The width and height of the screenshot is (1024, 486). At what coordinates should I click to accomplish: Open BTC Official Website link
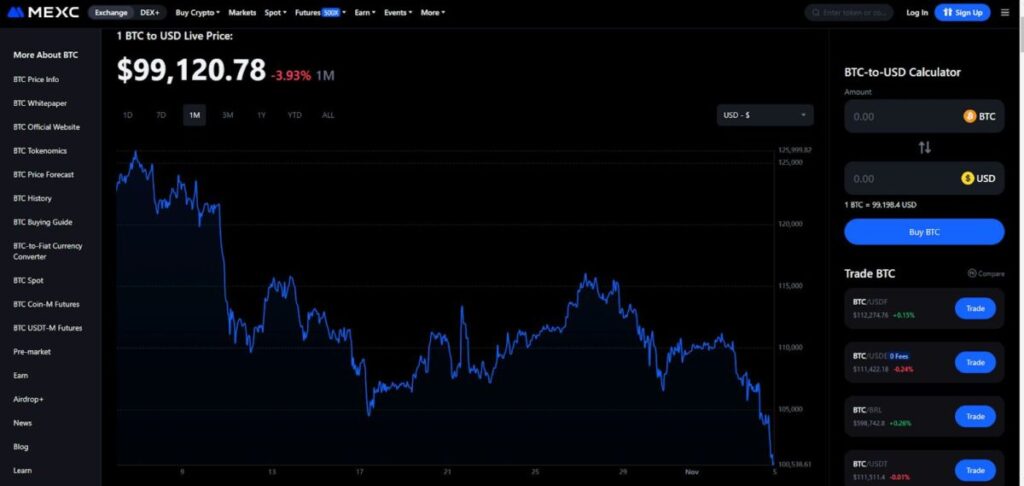(46, 127)
